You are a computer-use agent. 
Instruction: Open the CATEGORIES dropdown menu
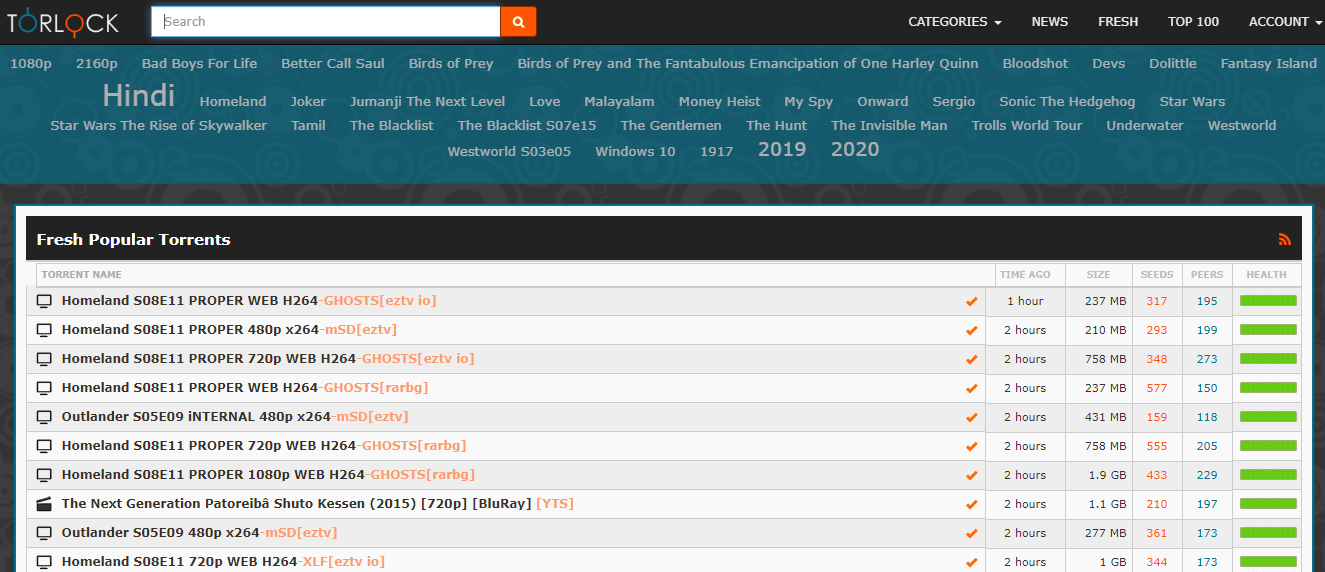tap(955, 21)
